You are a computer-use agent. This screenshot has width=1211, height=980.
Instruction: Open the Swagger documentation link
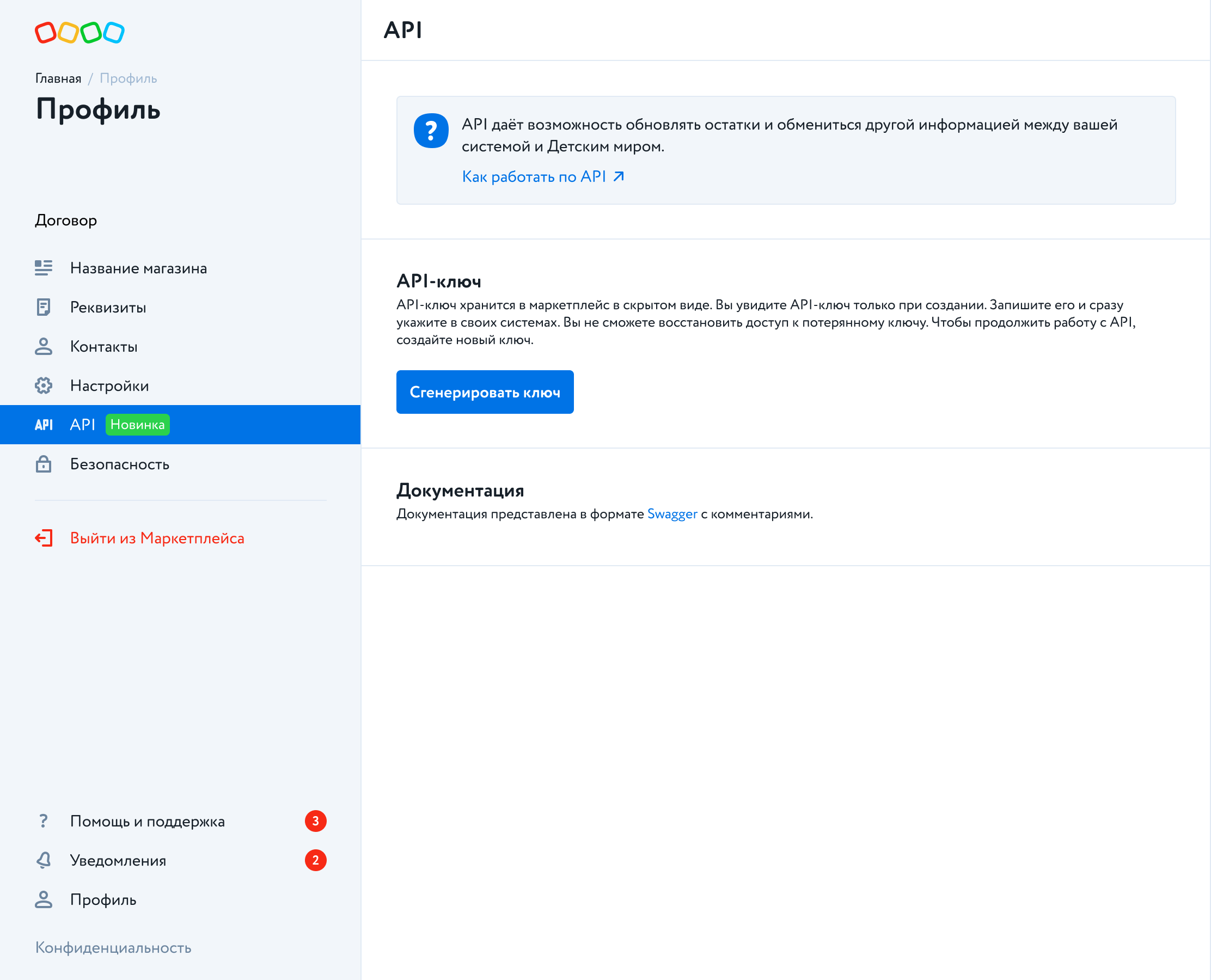[672, 514]
